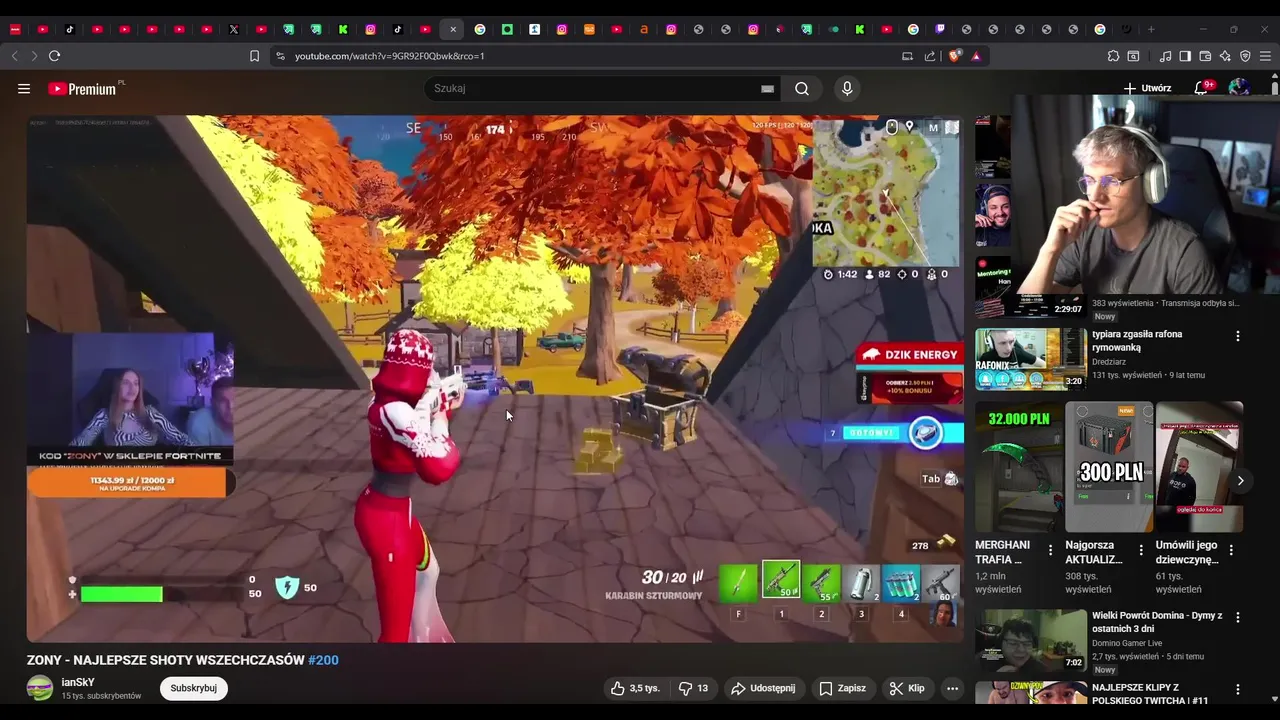Open the Utwórz create menu

(1147, 88)
